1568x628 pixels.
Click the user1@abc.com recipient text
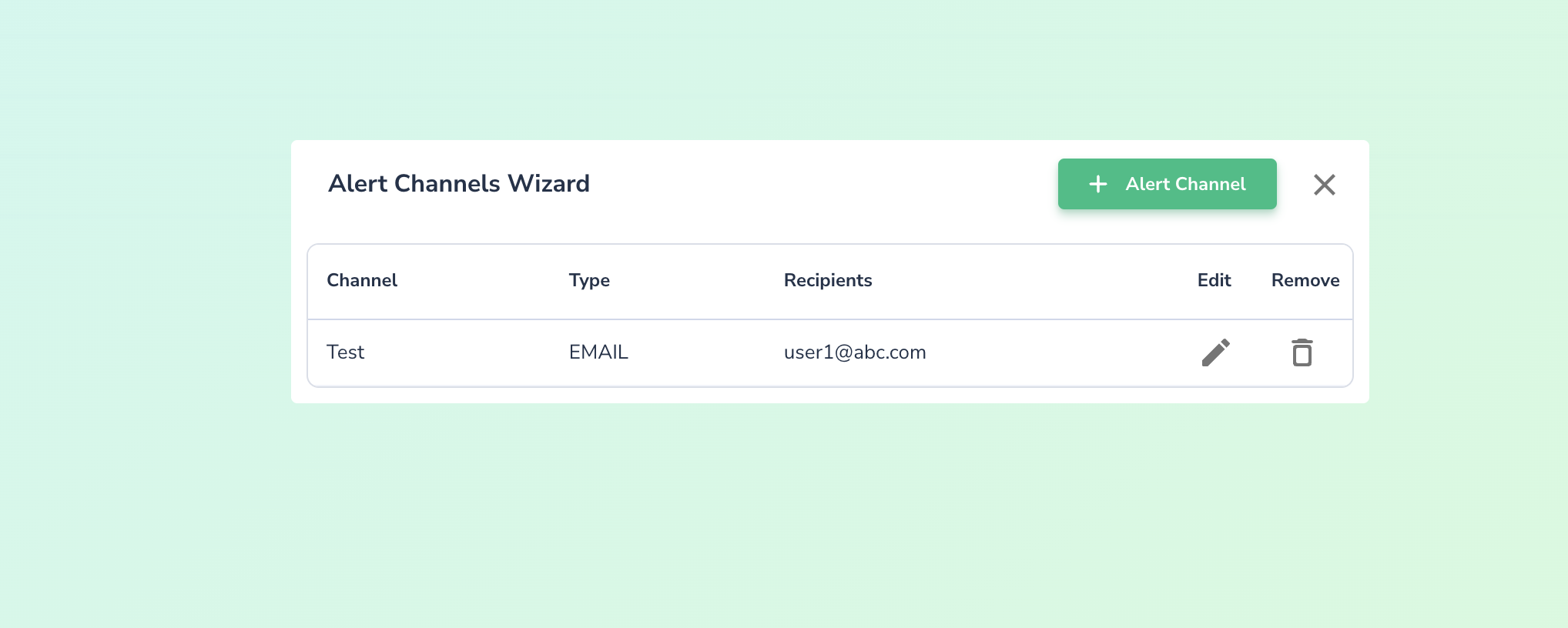coord(855,352)
